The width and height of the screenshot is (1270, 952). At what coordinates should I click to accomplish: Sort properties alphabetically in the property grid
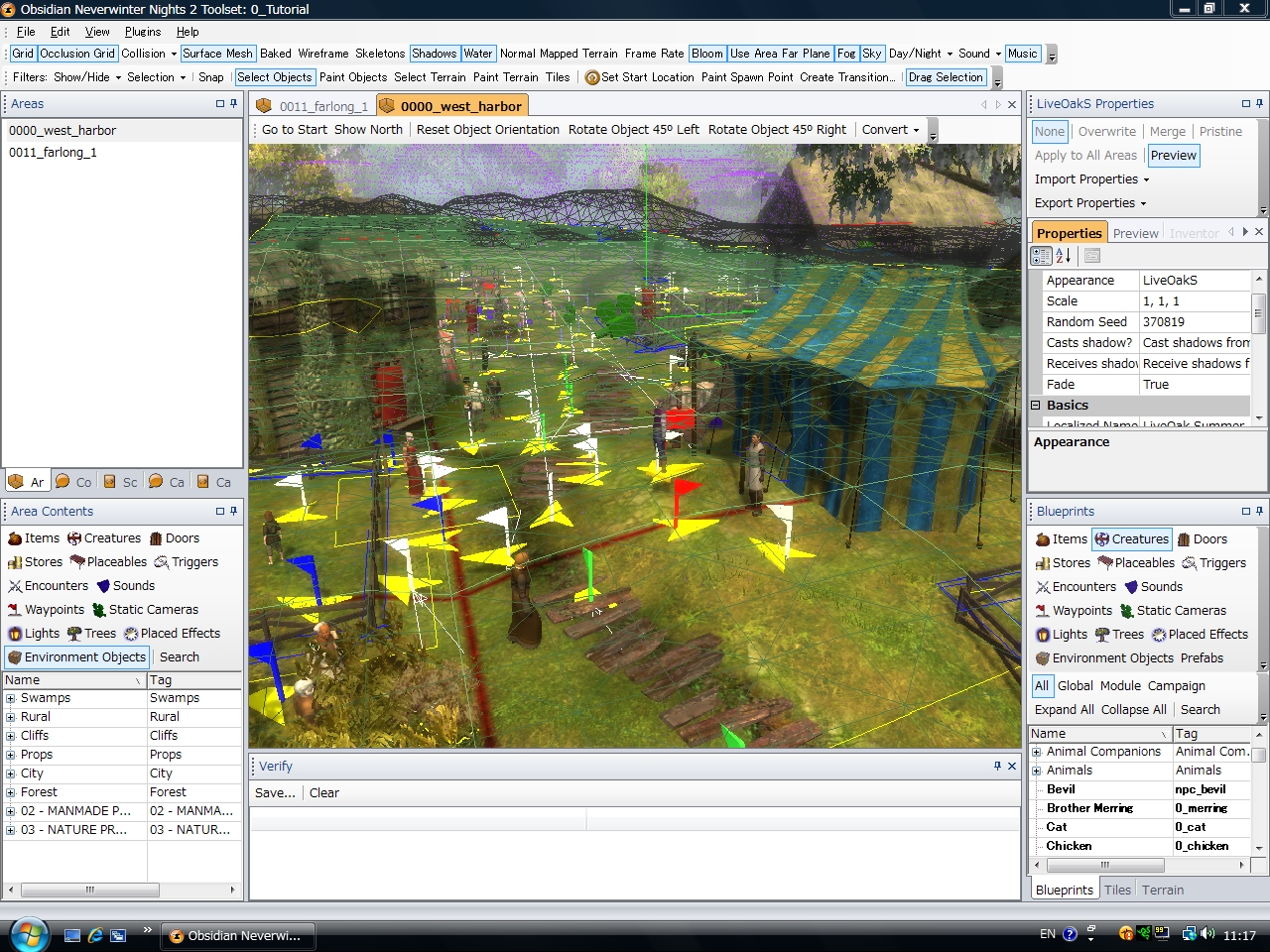1063,256
